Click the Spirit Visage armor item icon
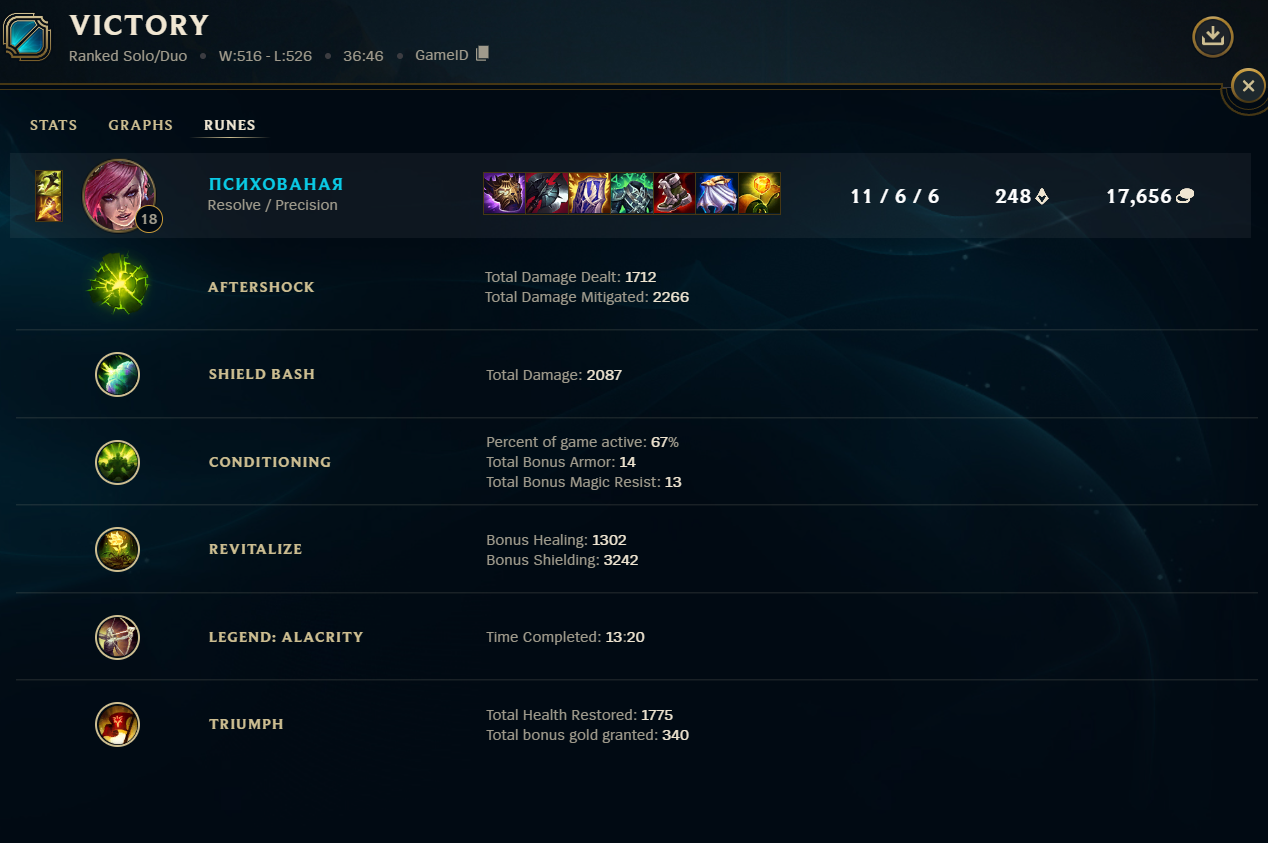This screenshot has height=843, width=1268. 632,194
